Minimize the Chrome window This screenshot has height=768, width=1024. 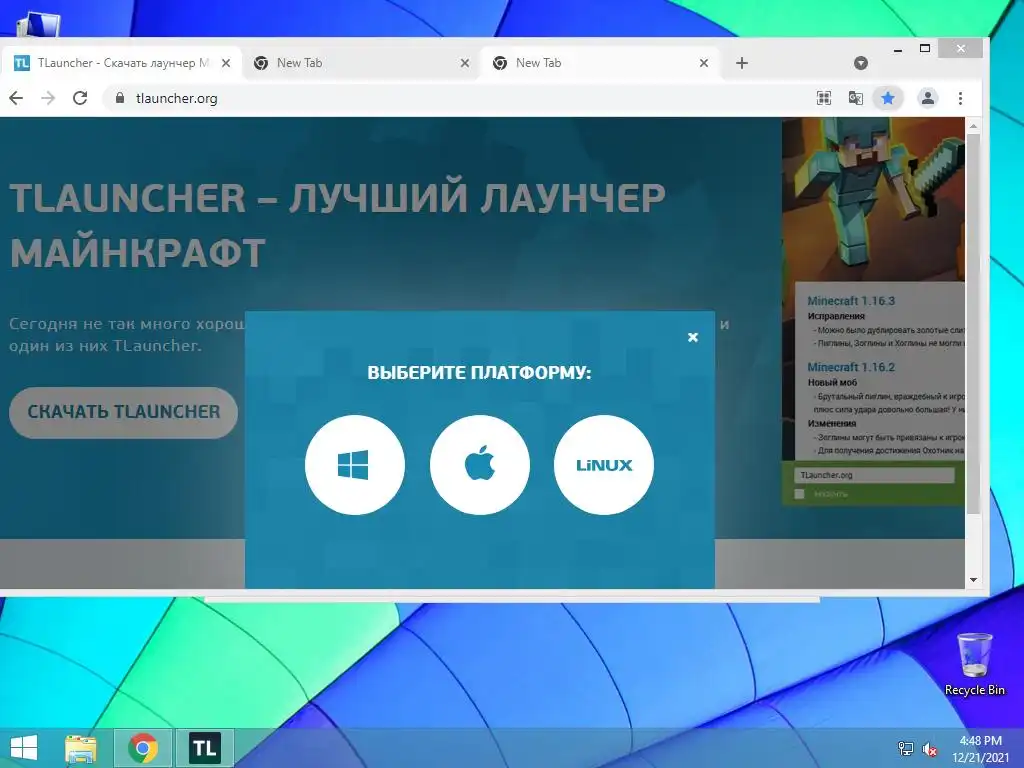coord(898,49)
